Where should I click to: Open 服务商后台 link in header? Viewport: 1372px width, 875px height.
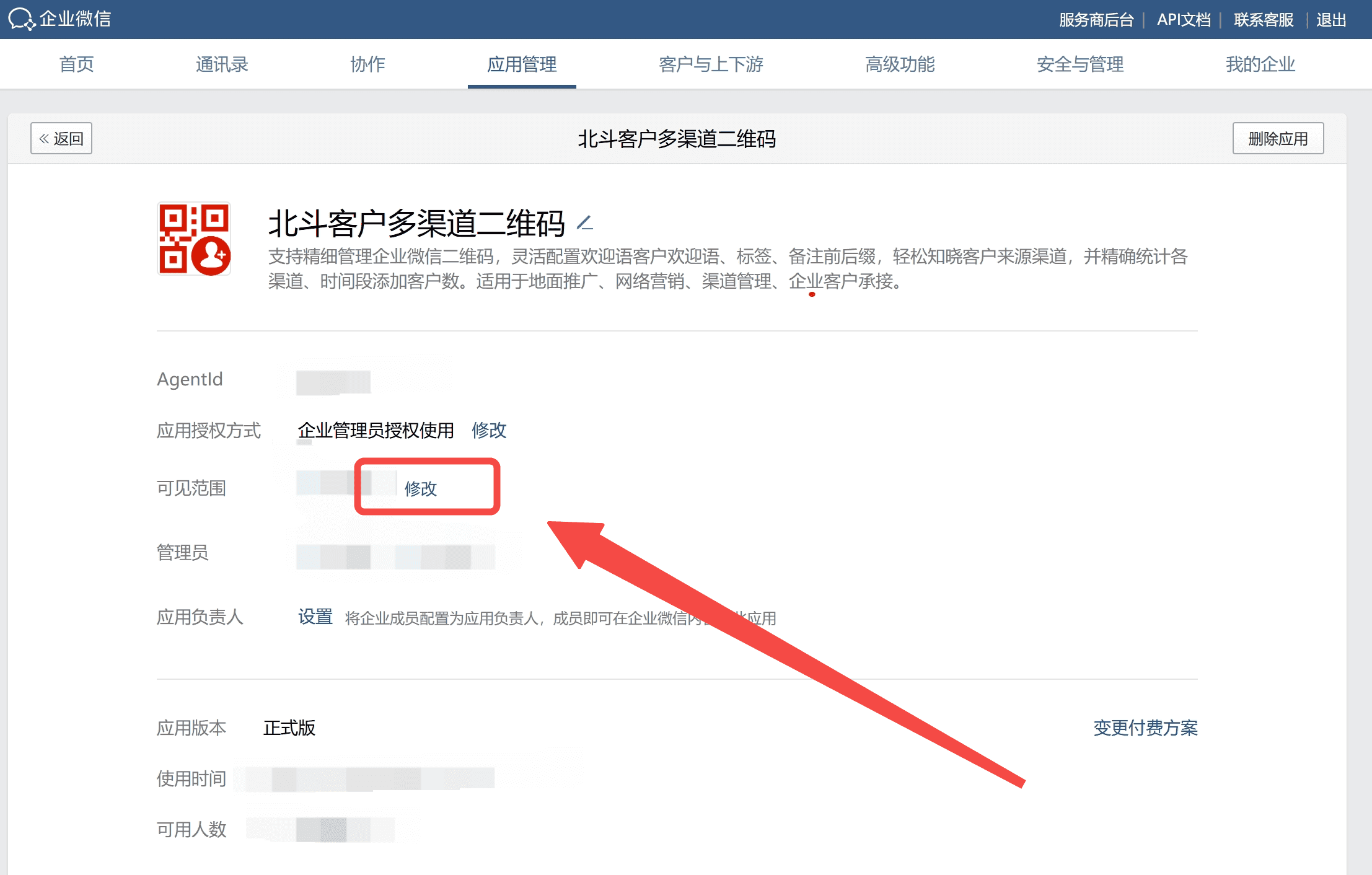pos(1096,20)
